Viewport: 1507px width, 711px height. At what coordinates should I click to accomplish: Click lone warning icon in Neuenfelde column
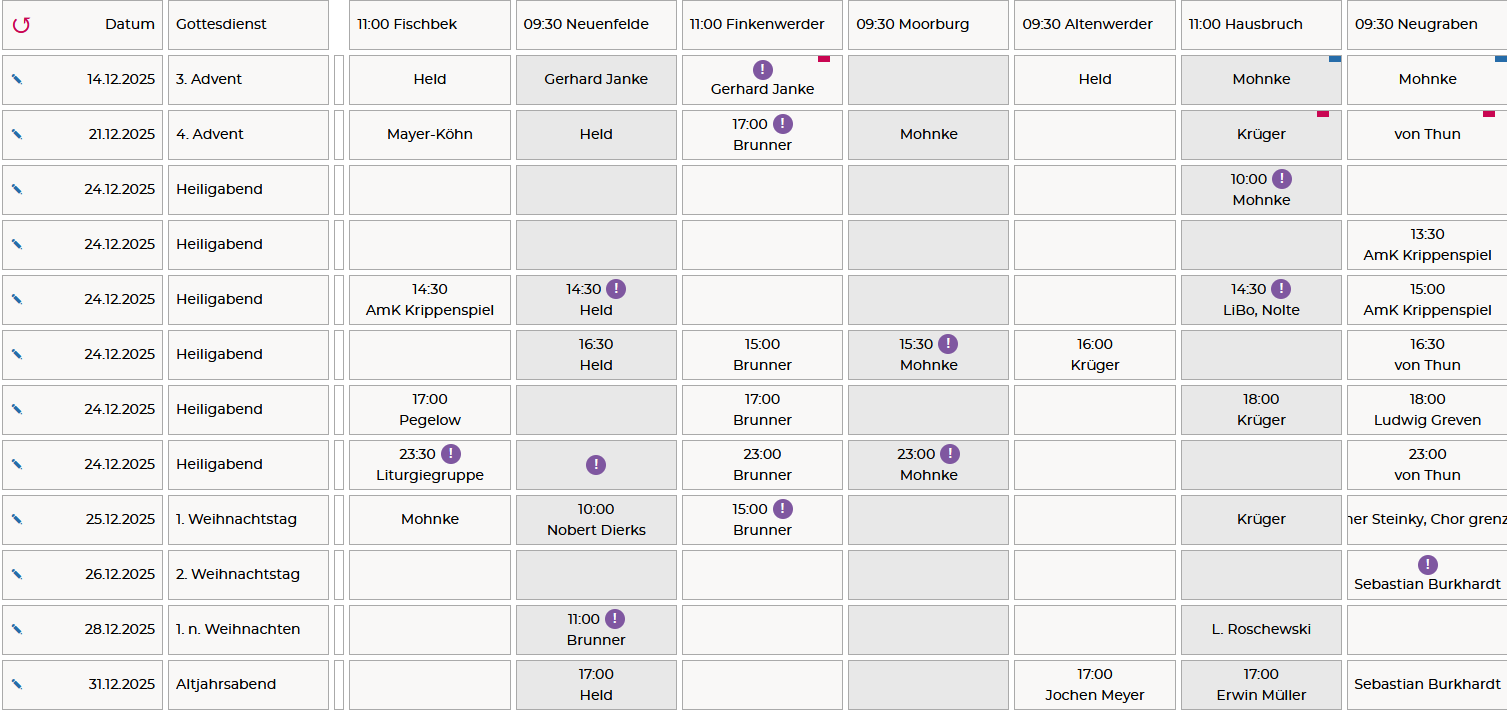[x=596, y=464]
